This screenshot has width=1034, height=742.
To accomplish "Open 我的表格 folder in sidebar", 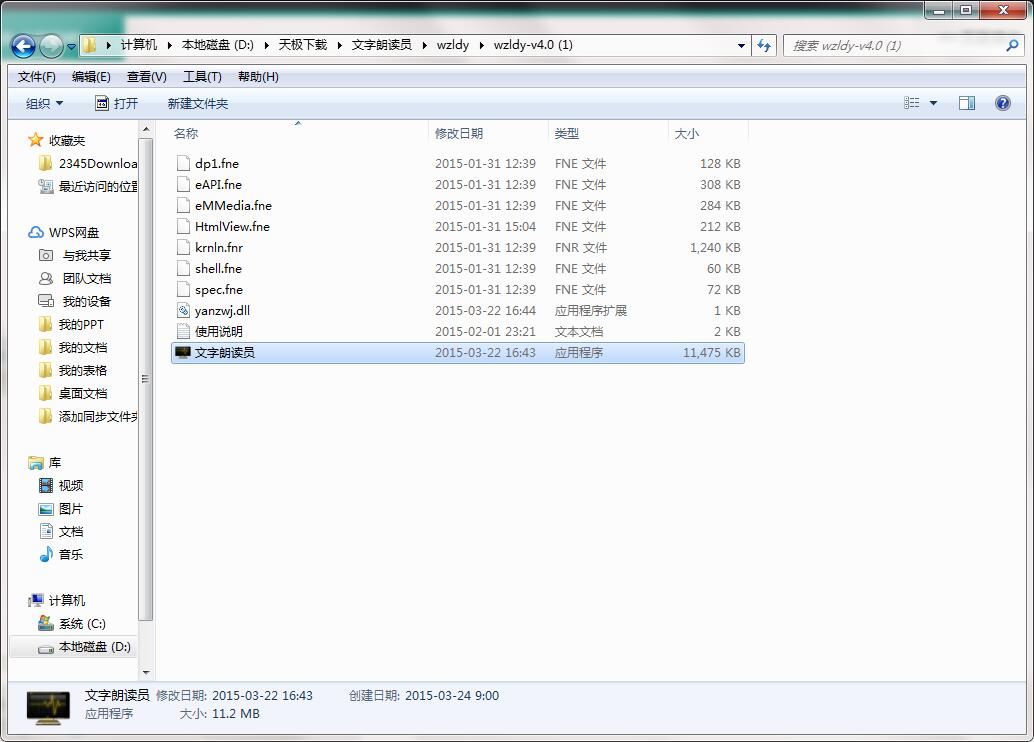I will 73,371.
